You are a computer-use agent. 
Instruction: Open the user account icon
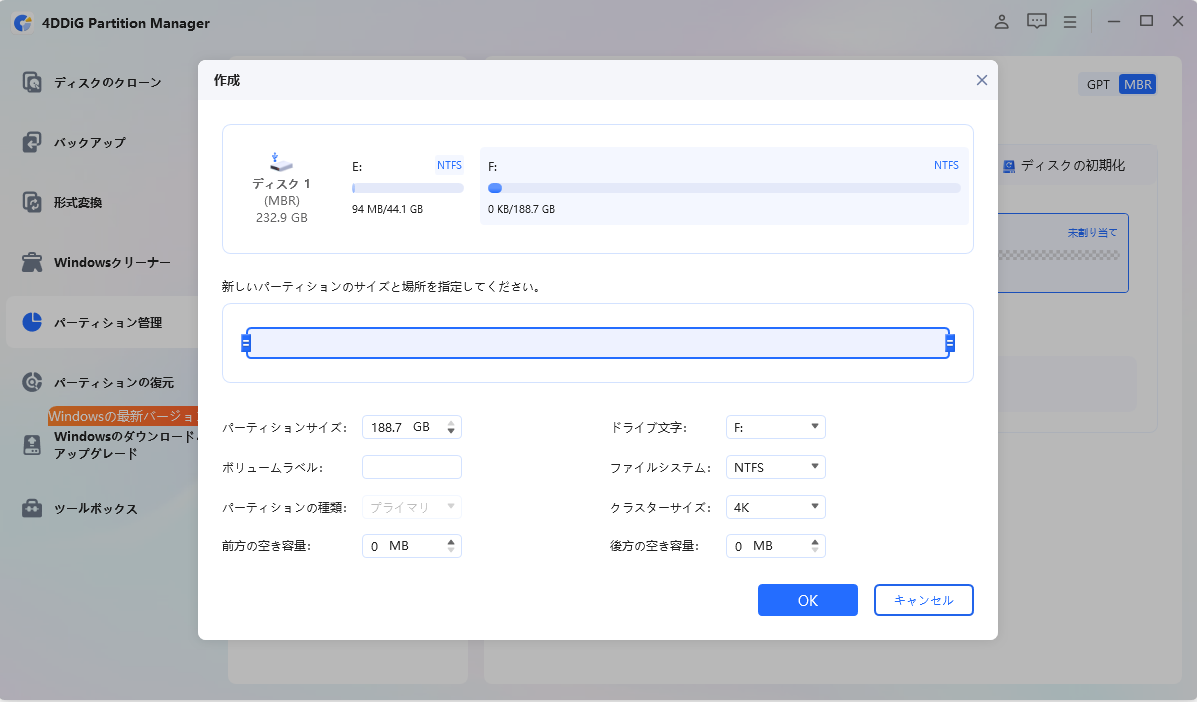click(x=1002, y=22)
